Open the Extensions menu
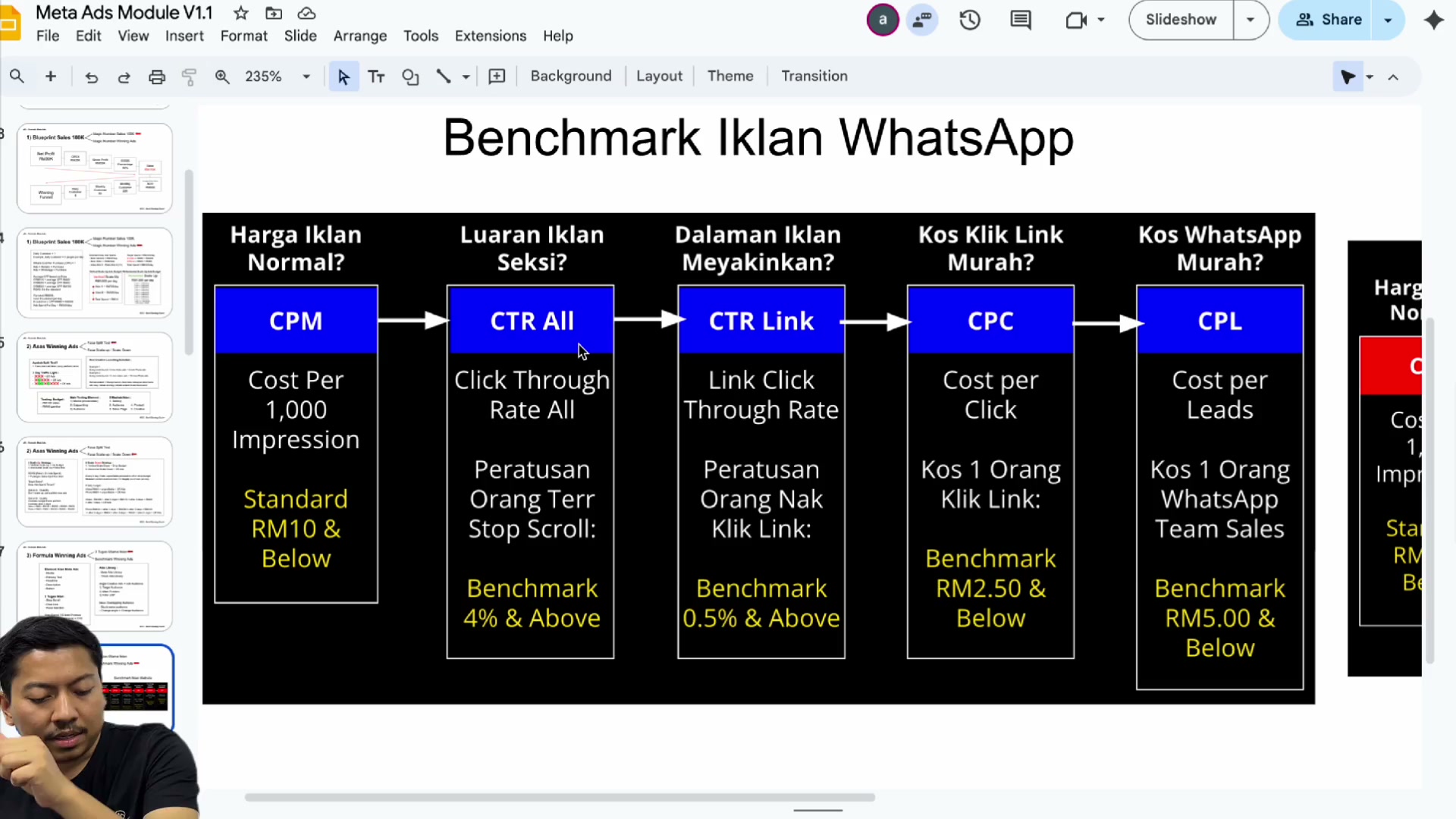 pyautogui.click(x=491, y=36)
